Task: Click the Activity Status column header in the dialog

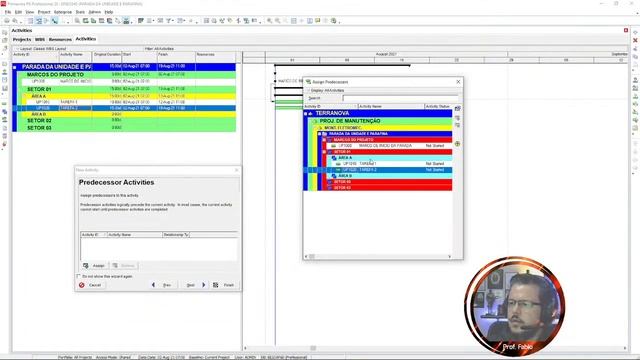Action: 439,106
